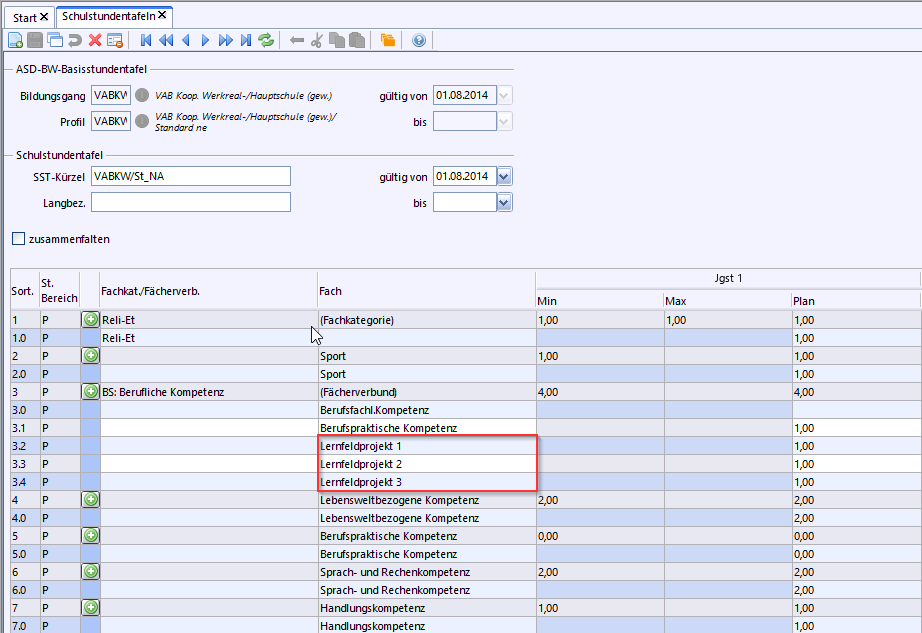The width and height of the screenshot is (922, 633).
Task: Switch to the Start tab
Action: (x=25, y=17)
